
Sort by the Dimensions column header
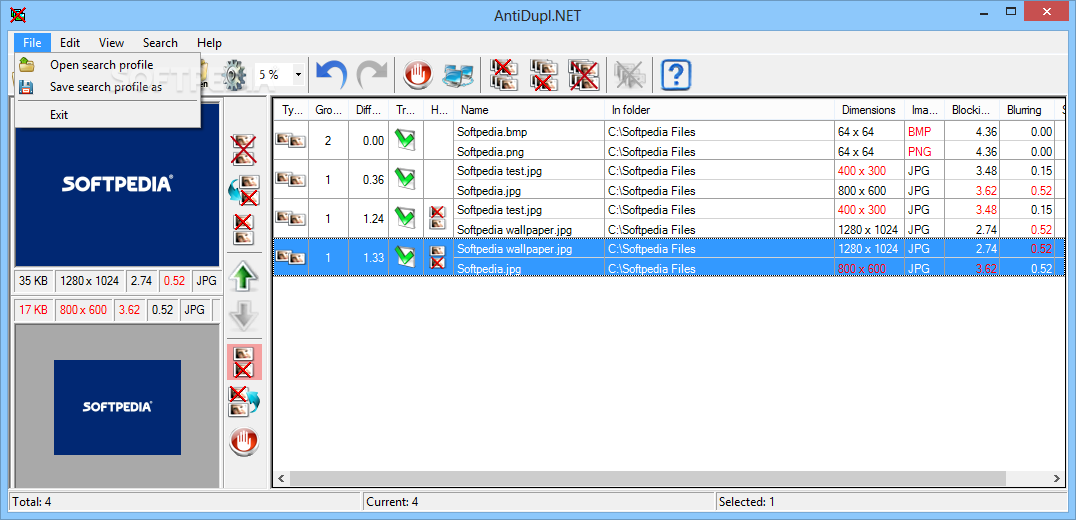click(870, 110)
